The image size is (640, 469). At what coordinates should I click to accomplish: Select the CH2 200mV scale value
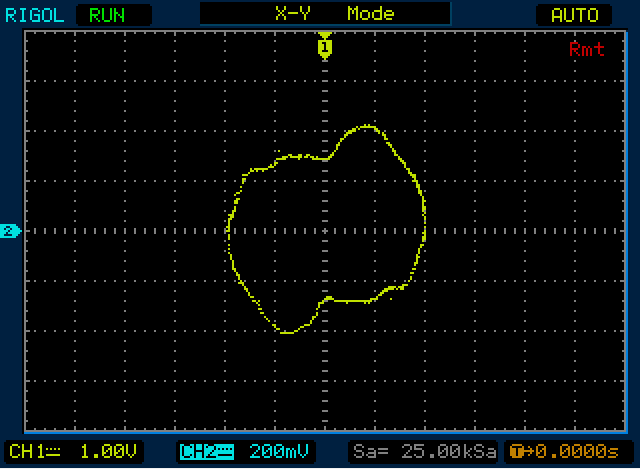279,452
